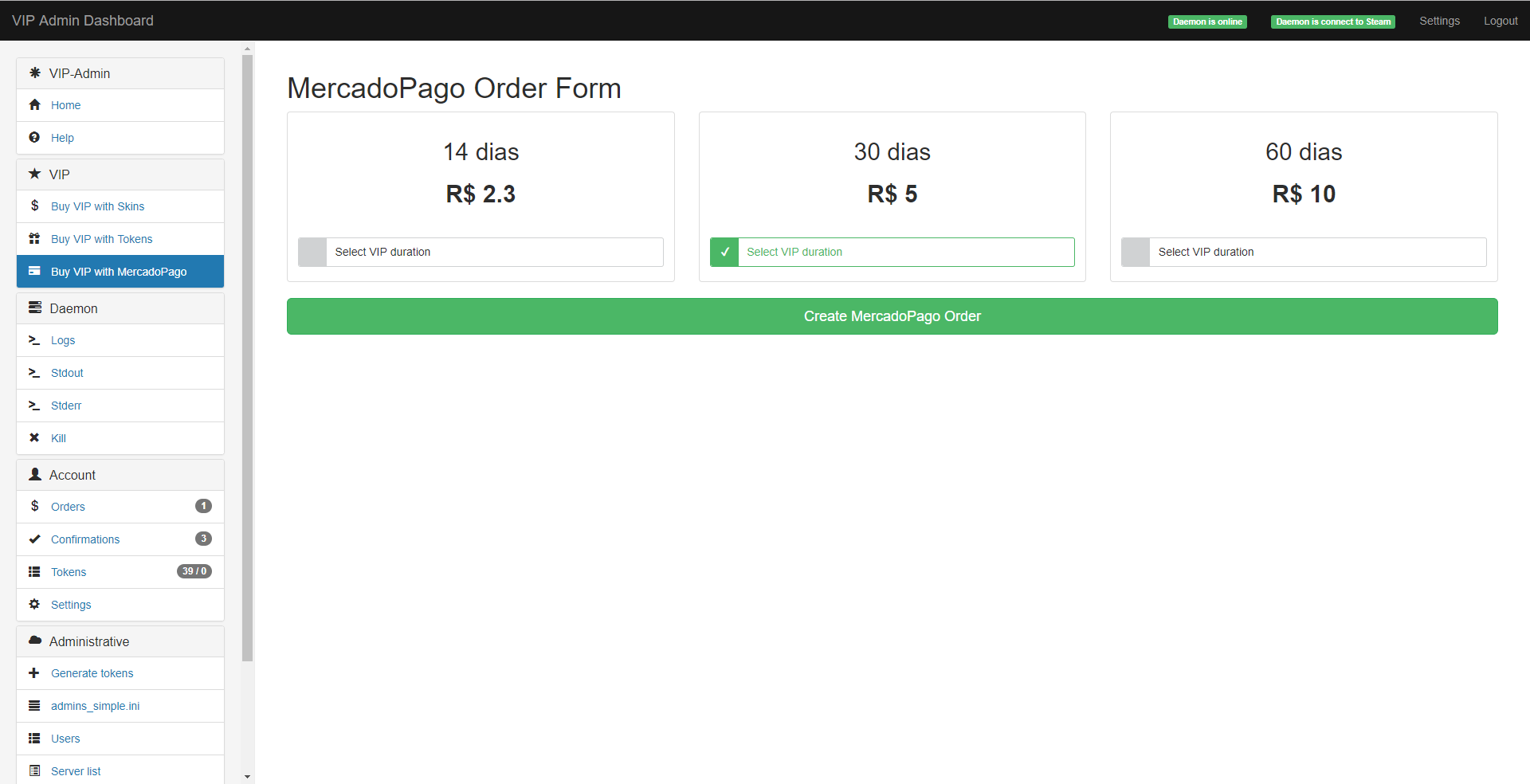
Task: Go to Home in the sidebar
Action: pyautogui.click(x=120, y=105)
